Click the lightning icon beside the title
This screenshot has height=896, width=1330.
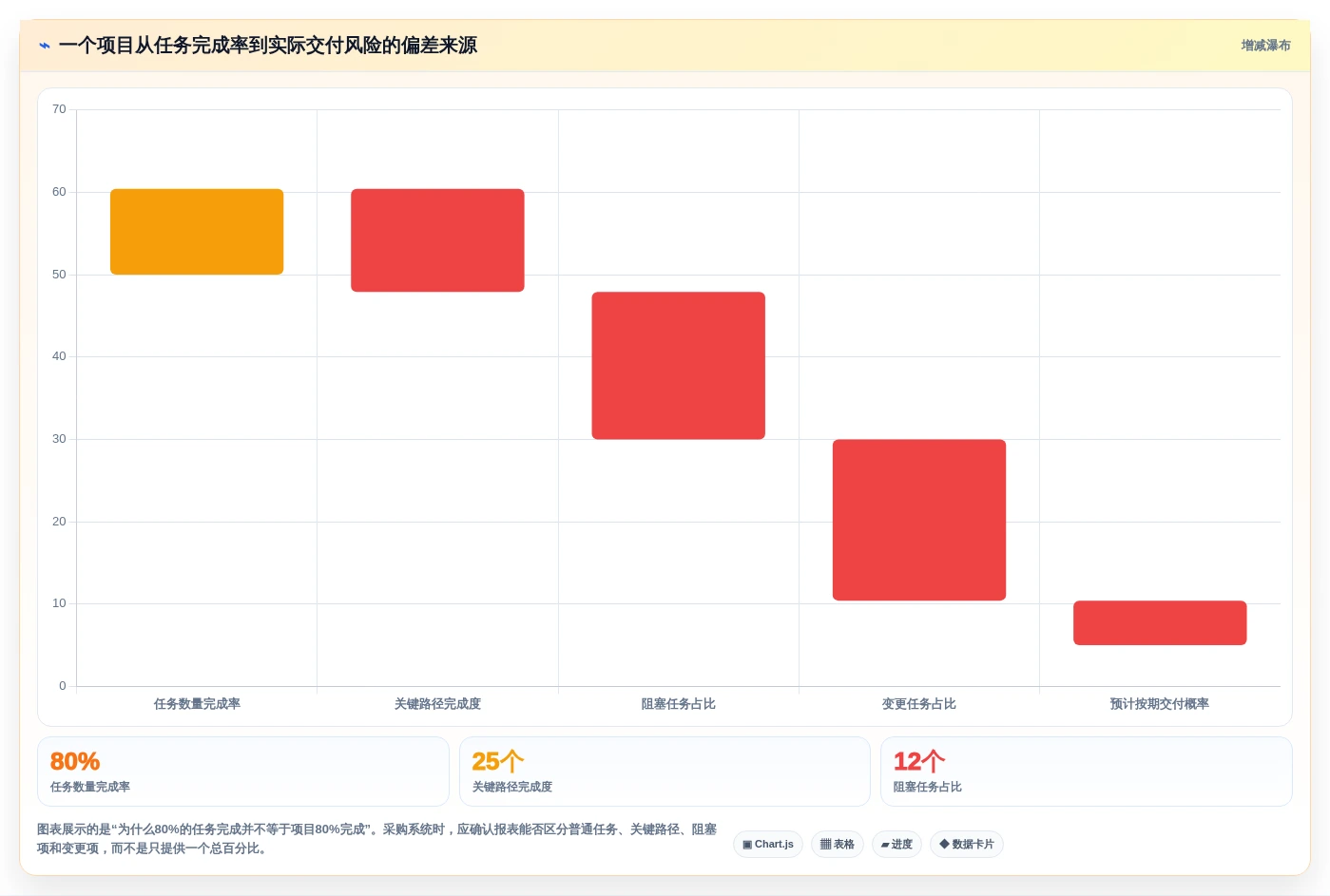pyautogui.click(x=44, y=46)
